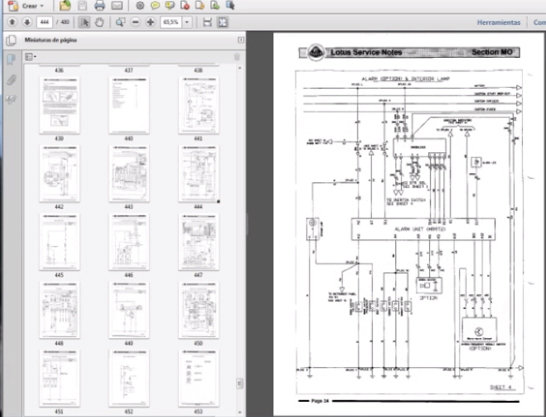Click the page icon with green badge

(215, 6)
